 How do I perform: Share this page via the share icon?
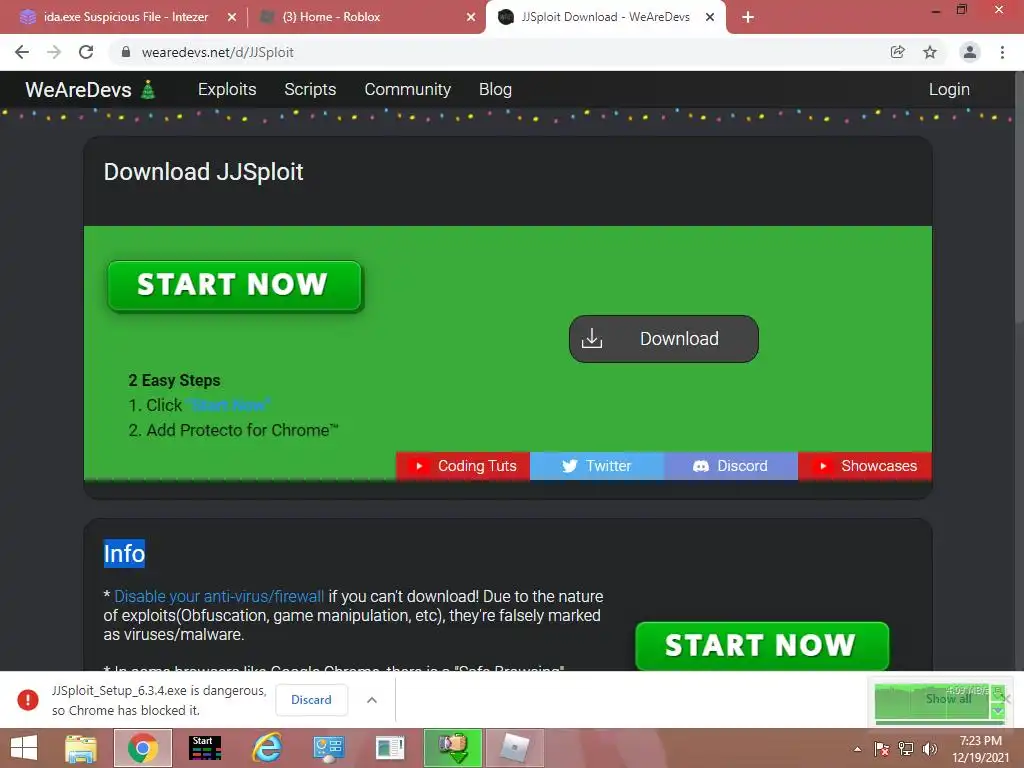[x=898, y=52]
